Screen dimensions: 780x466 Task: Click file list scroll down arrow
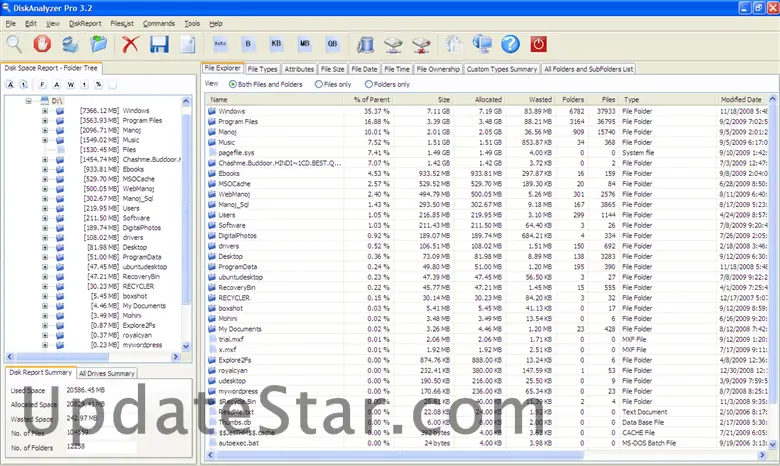773,445
